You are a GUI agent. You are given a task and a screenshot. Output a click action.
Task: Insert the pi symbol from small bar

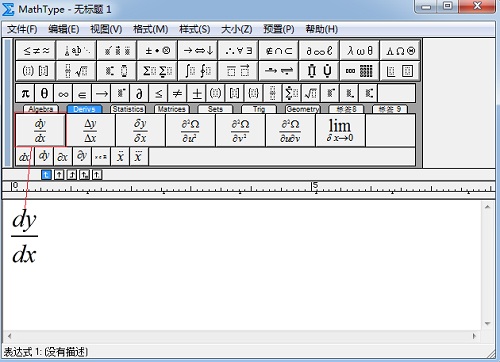pyautogui.click(x=25, y=93)
